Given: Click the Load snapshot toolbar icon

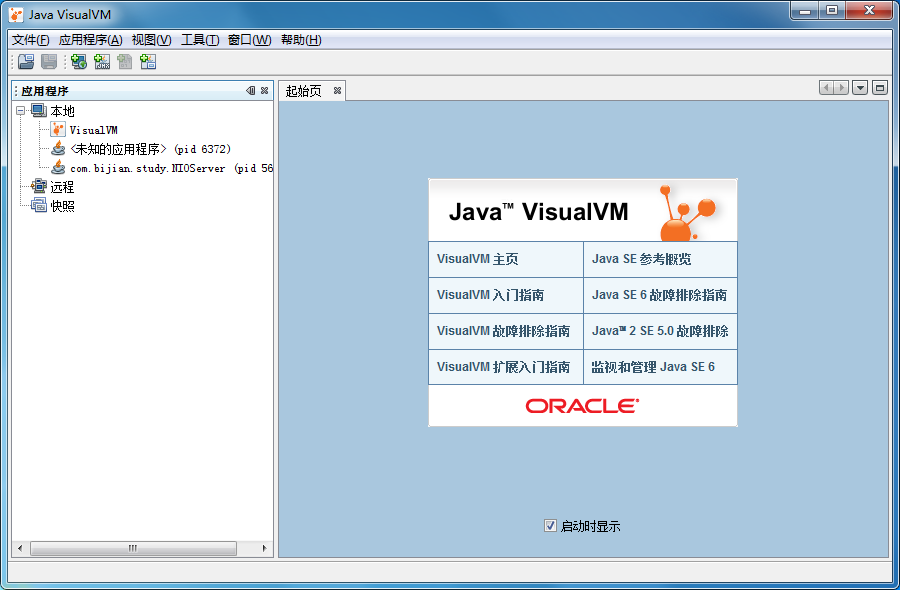Looking at the screenshot, I should [x=26, y=61].
